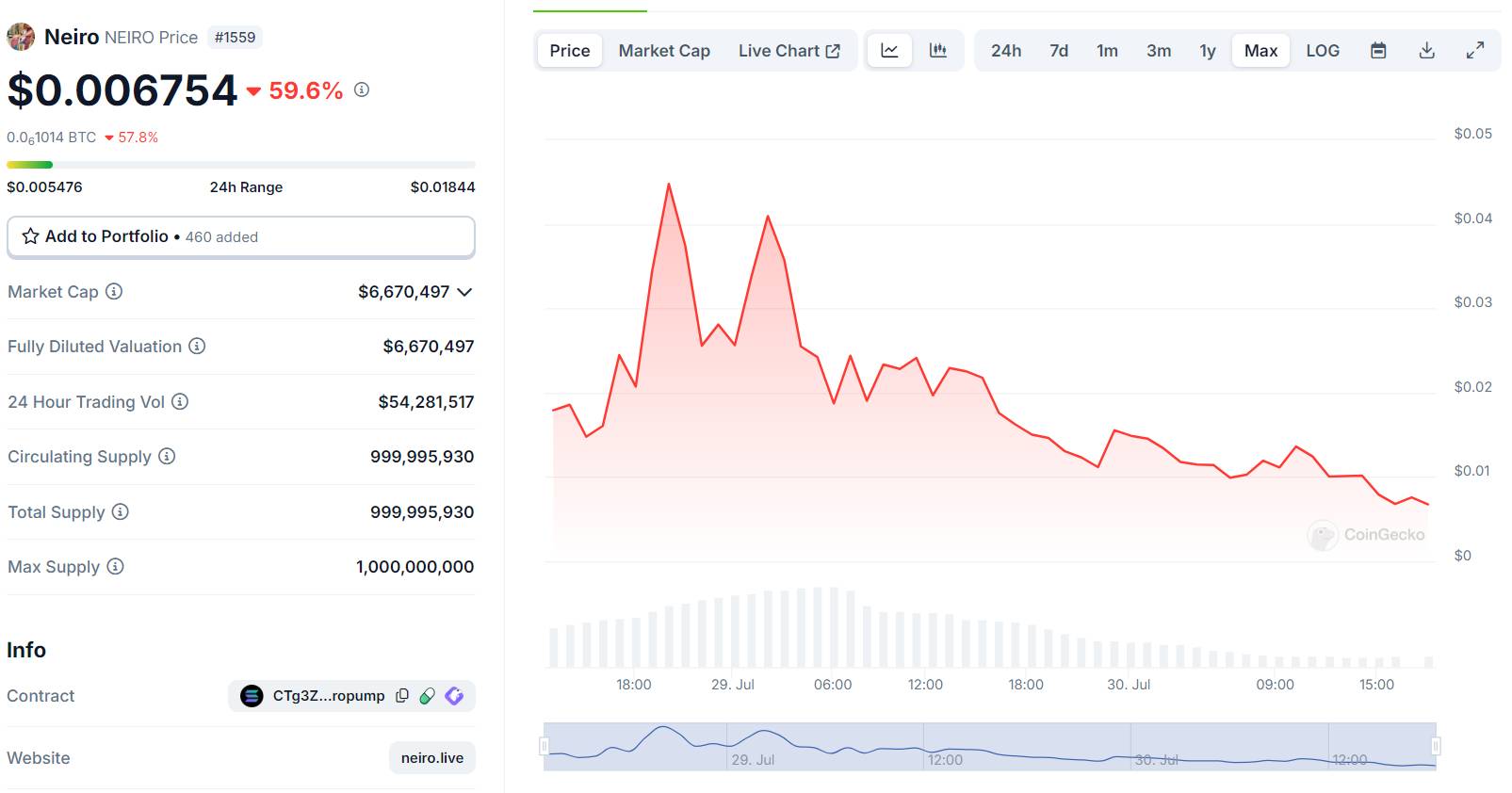The image size is (1512, 793).
Task: Grab the right handle of the chart navigator
Action: (x=1436, y=747)
